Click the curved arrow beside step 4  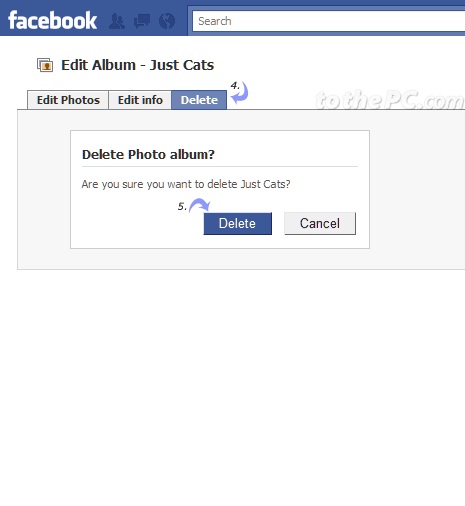tap(240, 93)
